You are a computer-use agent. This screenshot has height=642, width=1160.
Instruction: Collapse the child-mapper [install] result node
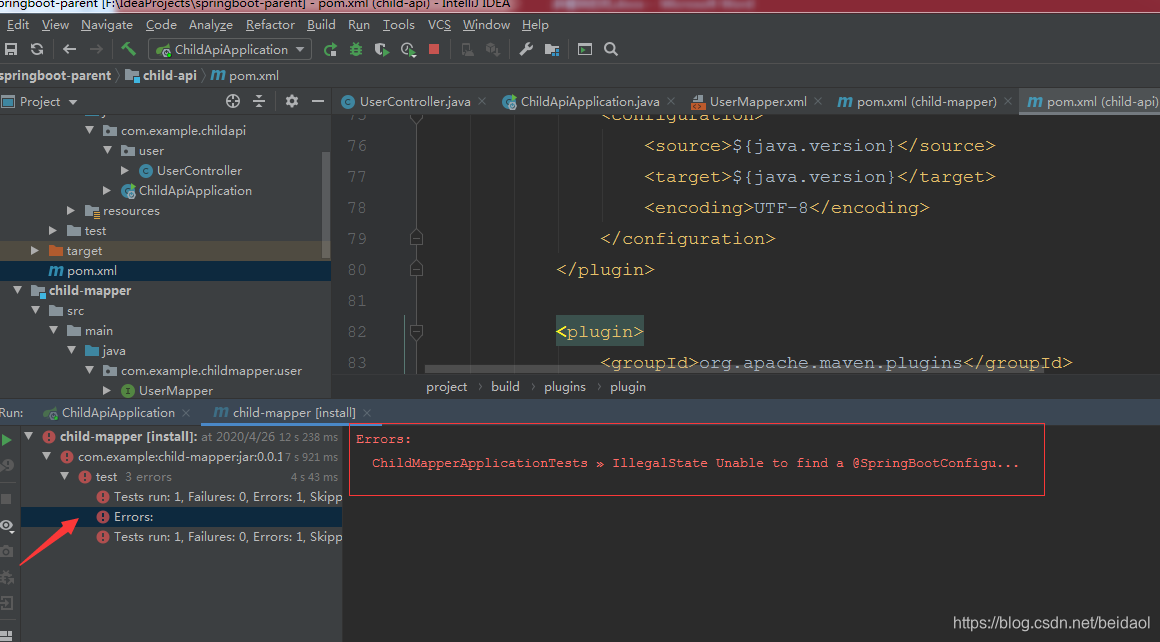29,436
